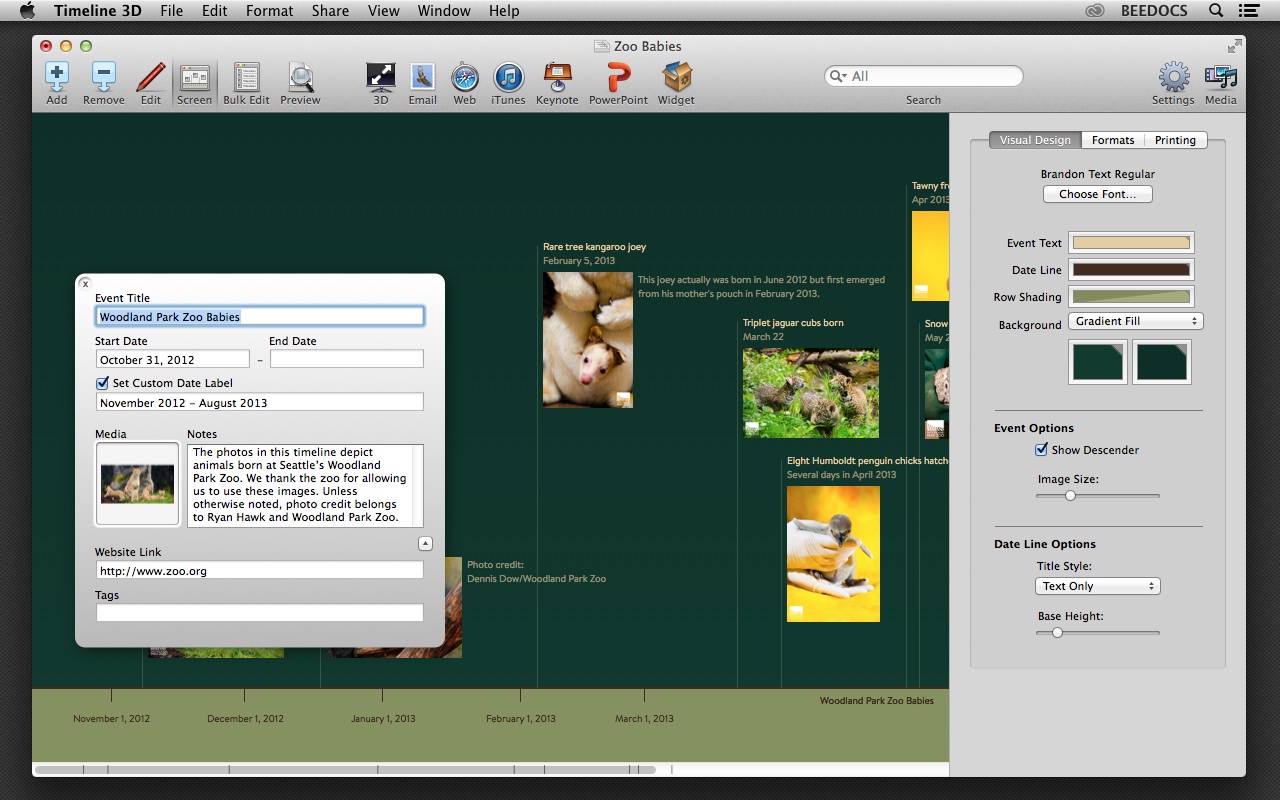Click the custom date label field
1280x800 pixels.
(260, 402)
